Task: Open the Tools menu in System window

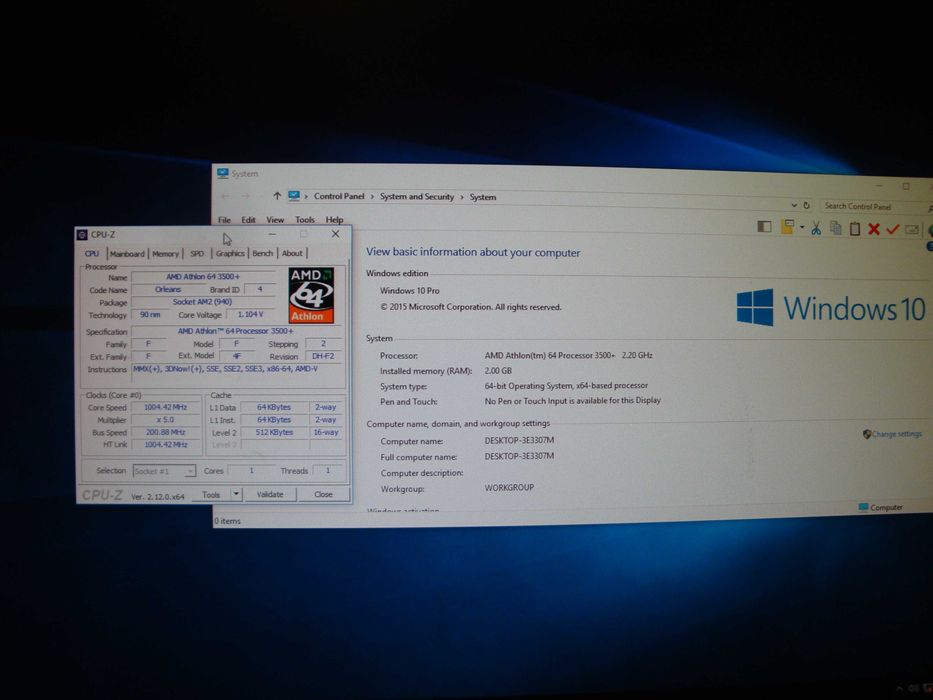Action: [x=305, y=220]
